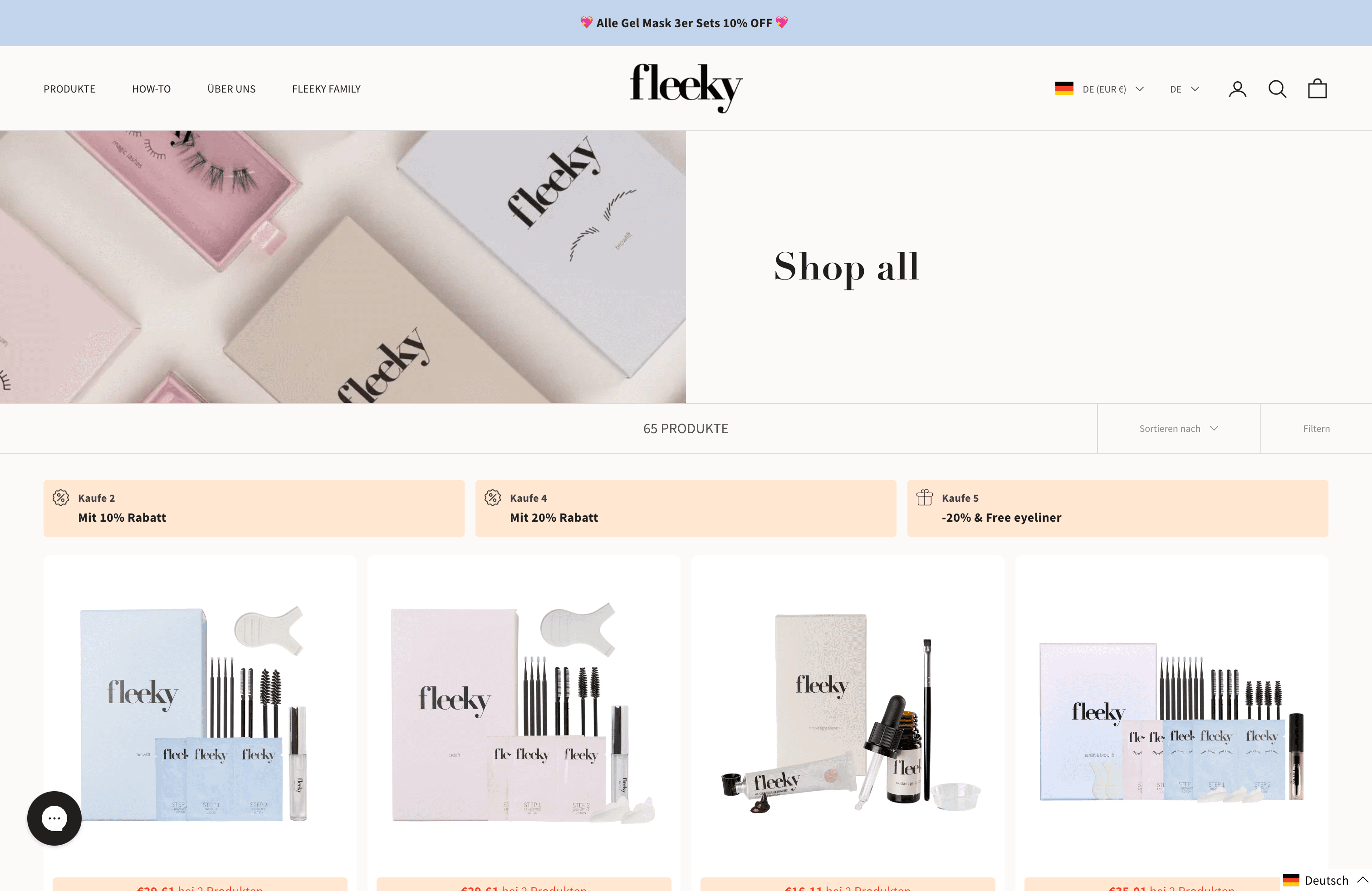
Task: Open the chat widget bubble
Action: (54, 818)
